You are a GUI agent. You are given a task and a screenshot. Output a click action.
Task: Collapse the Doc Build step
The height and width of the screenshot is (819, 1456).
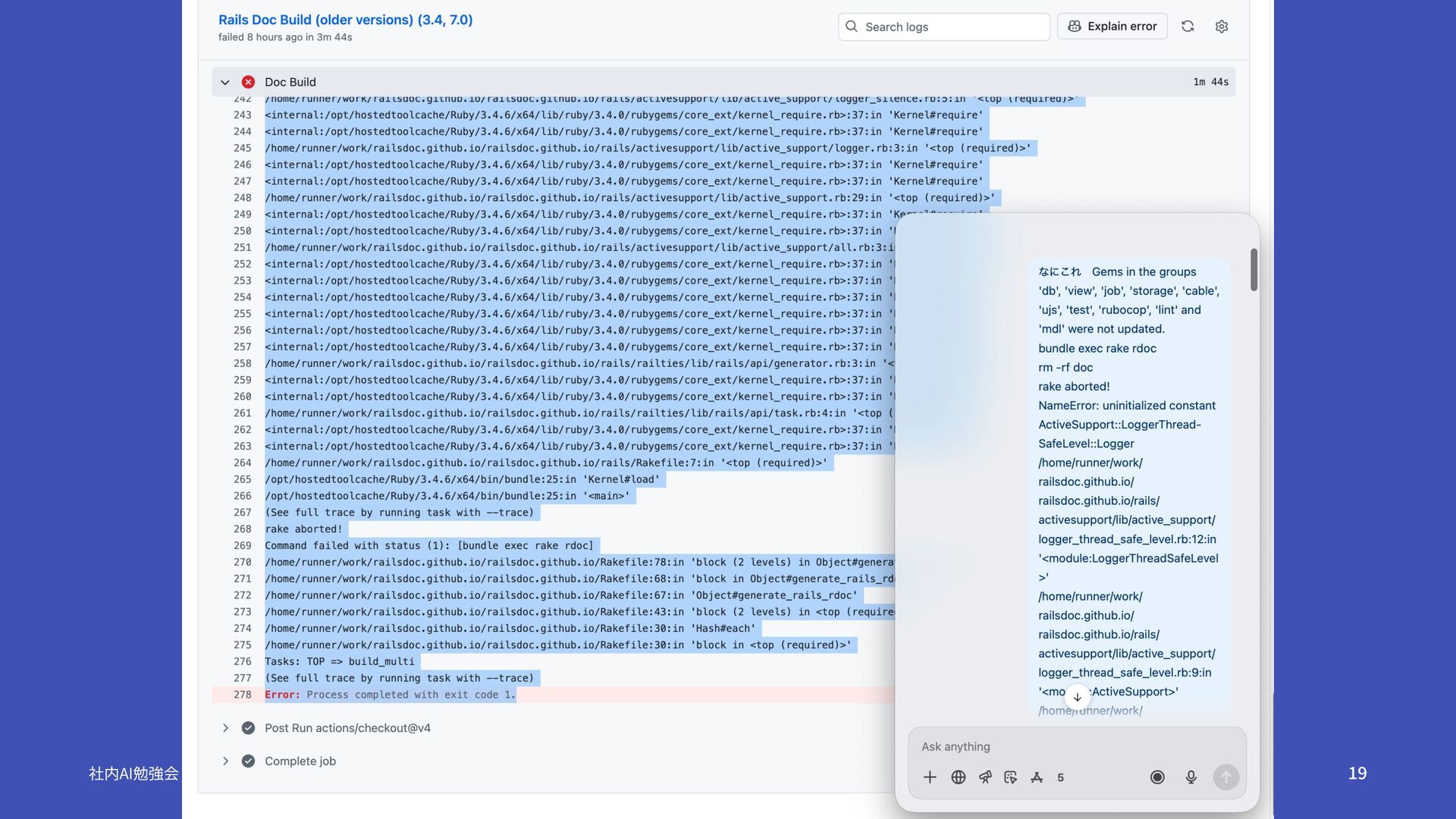(x=225, y=82)
